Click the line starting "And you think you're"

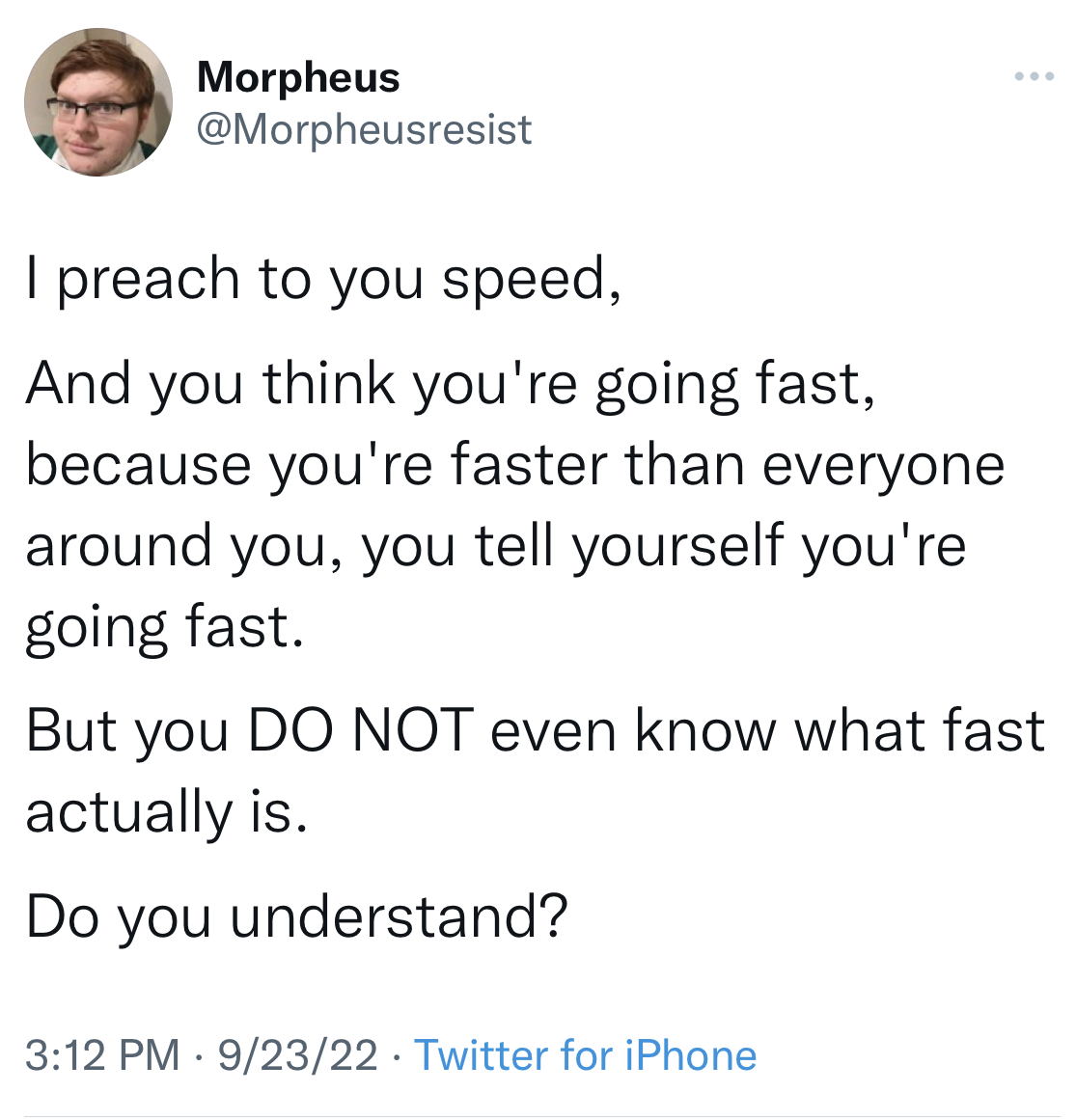450,384
